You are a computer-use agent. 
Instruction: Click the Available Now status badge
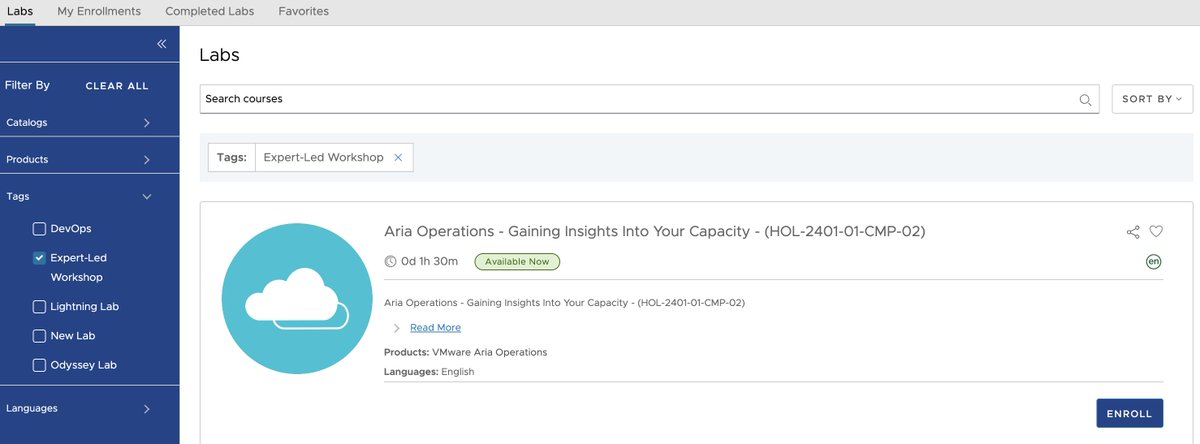tap(517, 262)
